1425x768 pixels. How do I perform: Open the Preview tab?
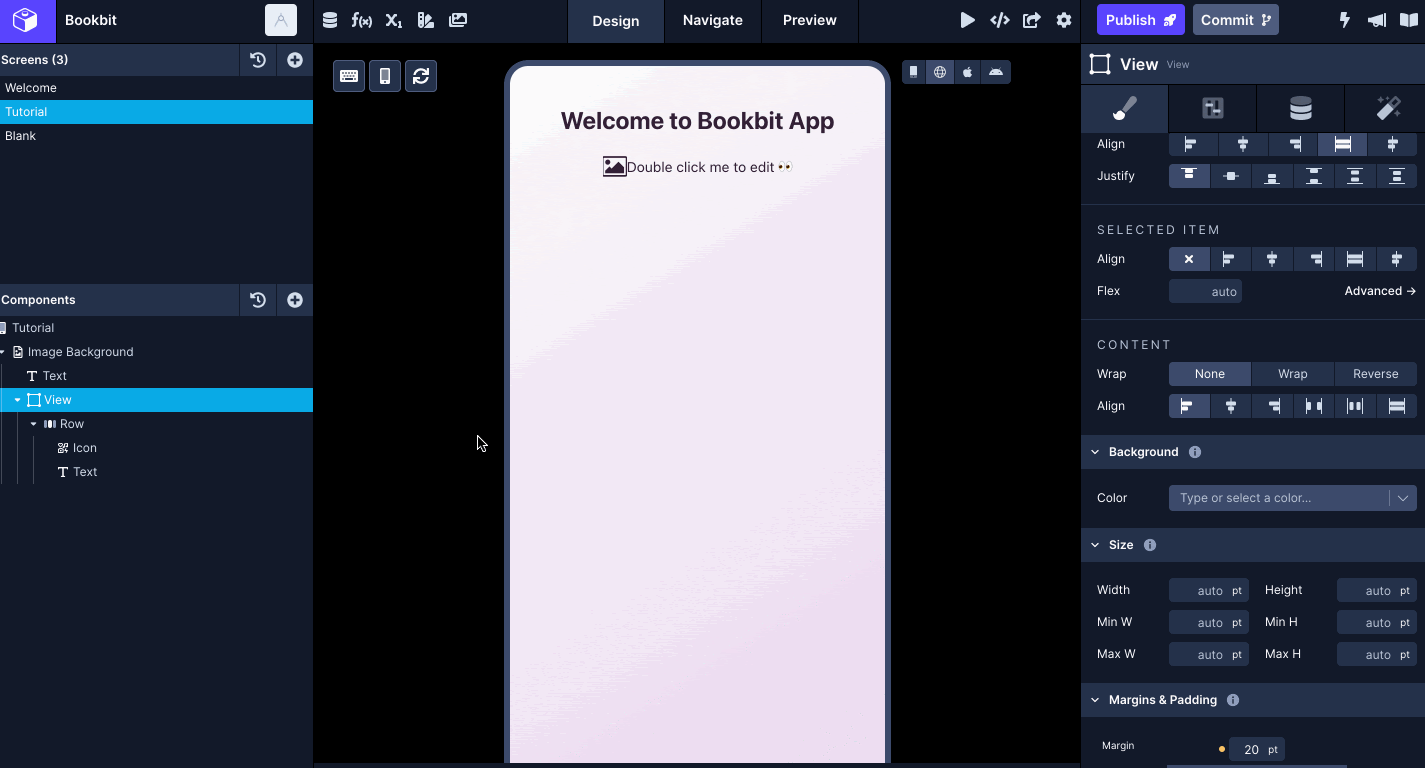(x=808, y=20)
